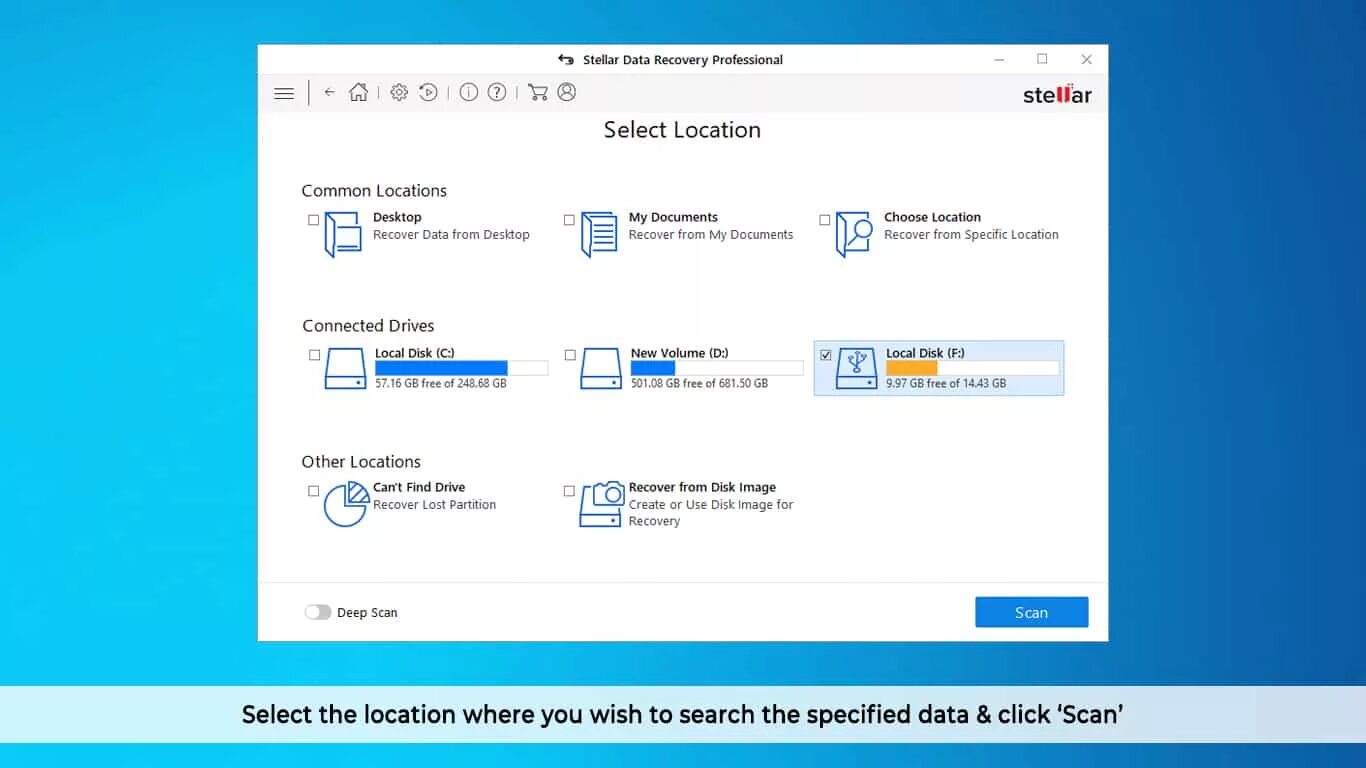Open the information icon
The width and height of the screenshot is (1366, 768).
click(x=468, y=92)
